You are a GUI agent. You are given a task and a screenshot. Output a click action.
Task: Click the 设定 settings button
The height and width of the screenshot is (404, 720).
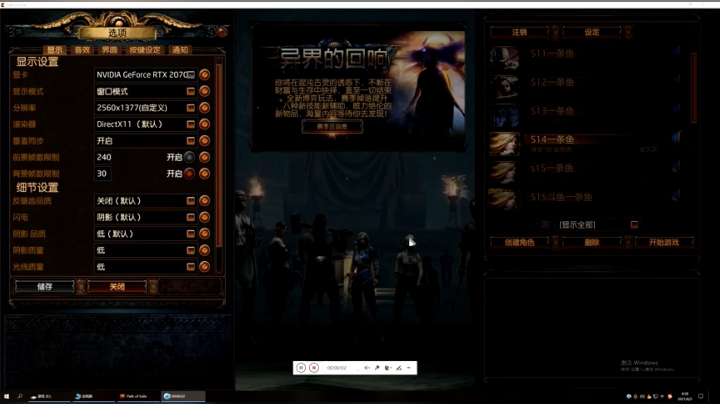point(592,32)
